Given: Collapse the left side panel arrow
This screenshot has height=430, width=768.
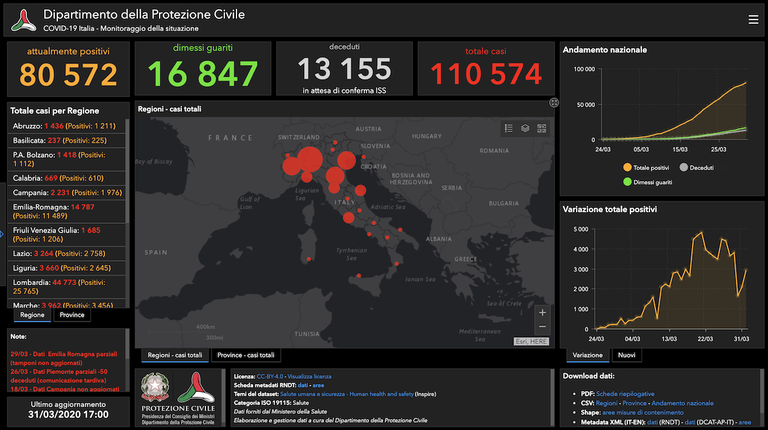Looking at the screenshot, I should 3,234.
